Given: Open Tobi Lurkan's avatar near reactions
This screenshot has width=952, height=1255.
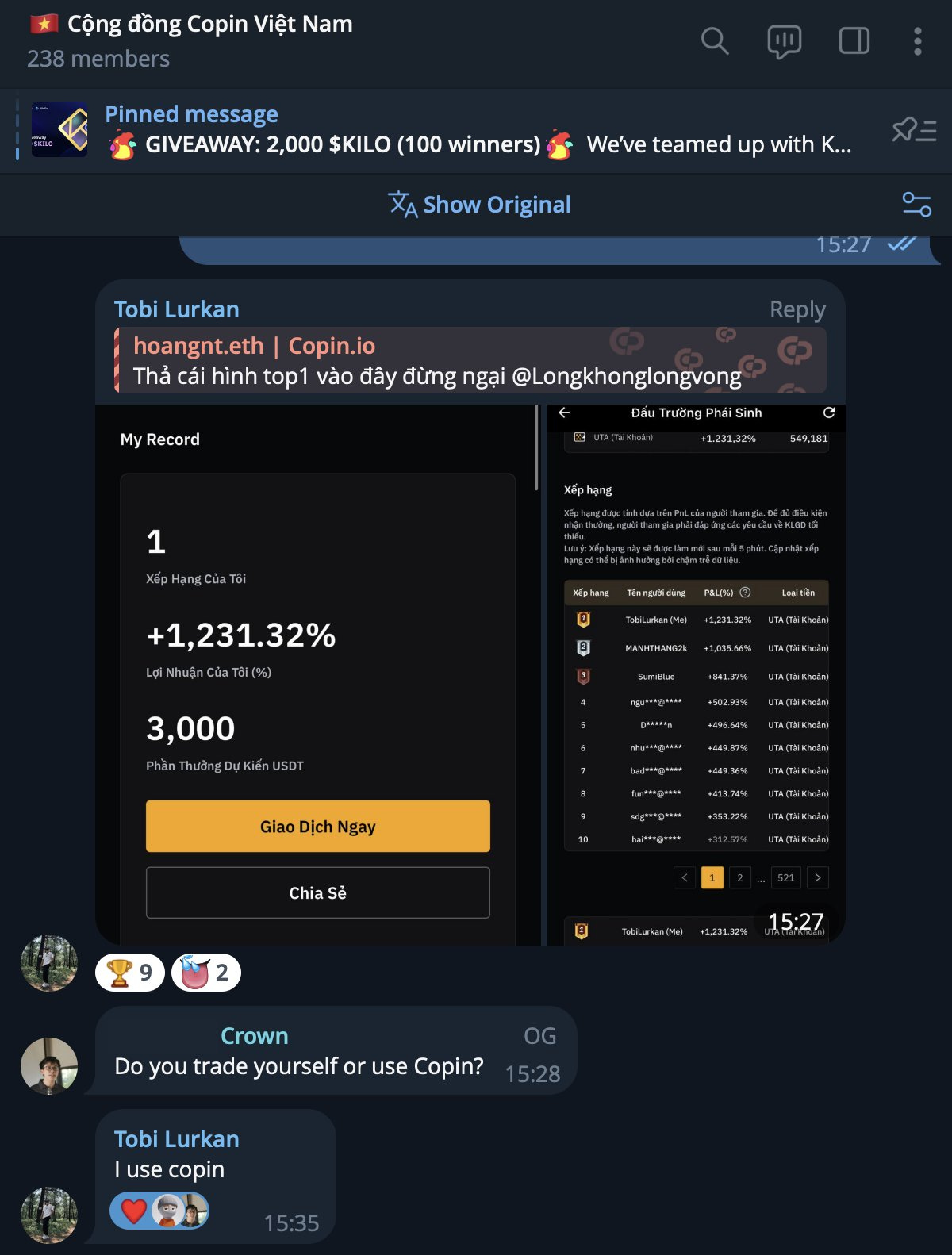Looking at the screenshot, I should (49, 963).
